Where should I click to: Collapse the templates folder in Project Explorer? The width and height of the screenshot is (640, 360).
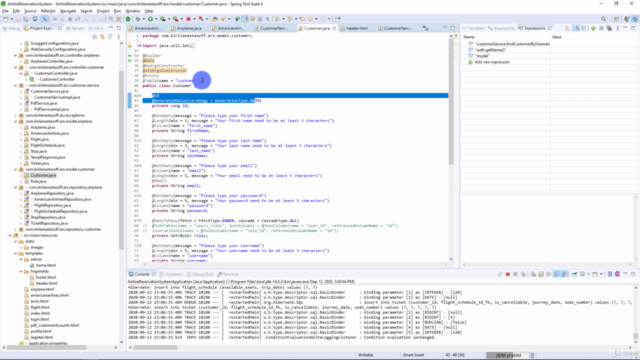click(16, 253)
